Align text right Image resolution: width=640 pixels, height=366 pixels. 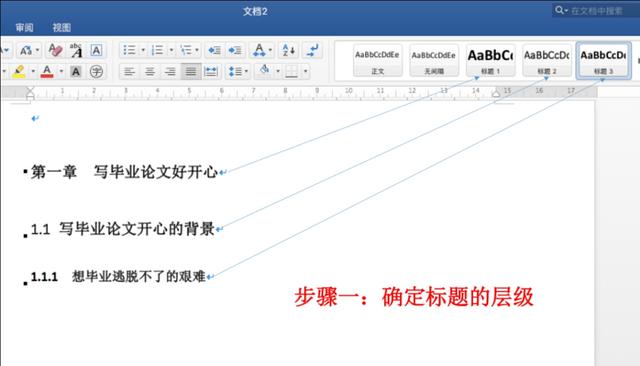pos(170,72)
